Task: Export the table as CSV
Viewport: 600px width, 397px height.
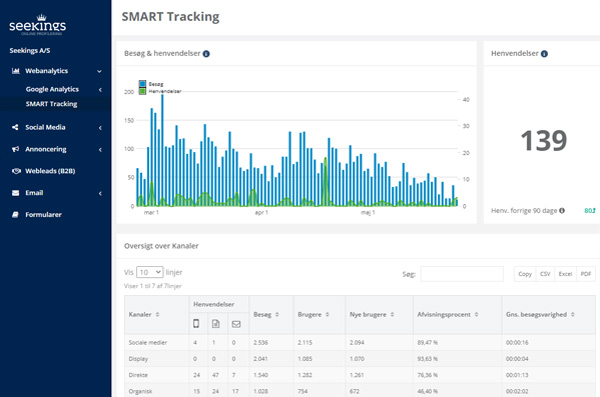Action: tap(545, 274)
